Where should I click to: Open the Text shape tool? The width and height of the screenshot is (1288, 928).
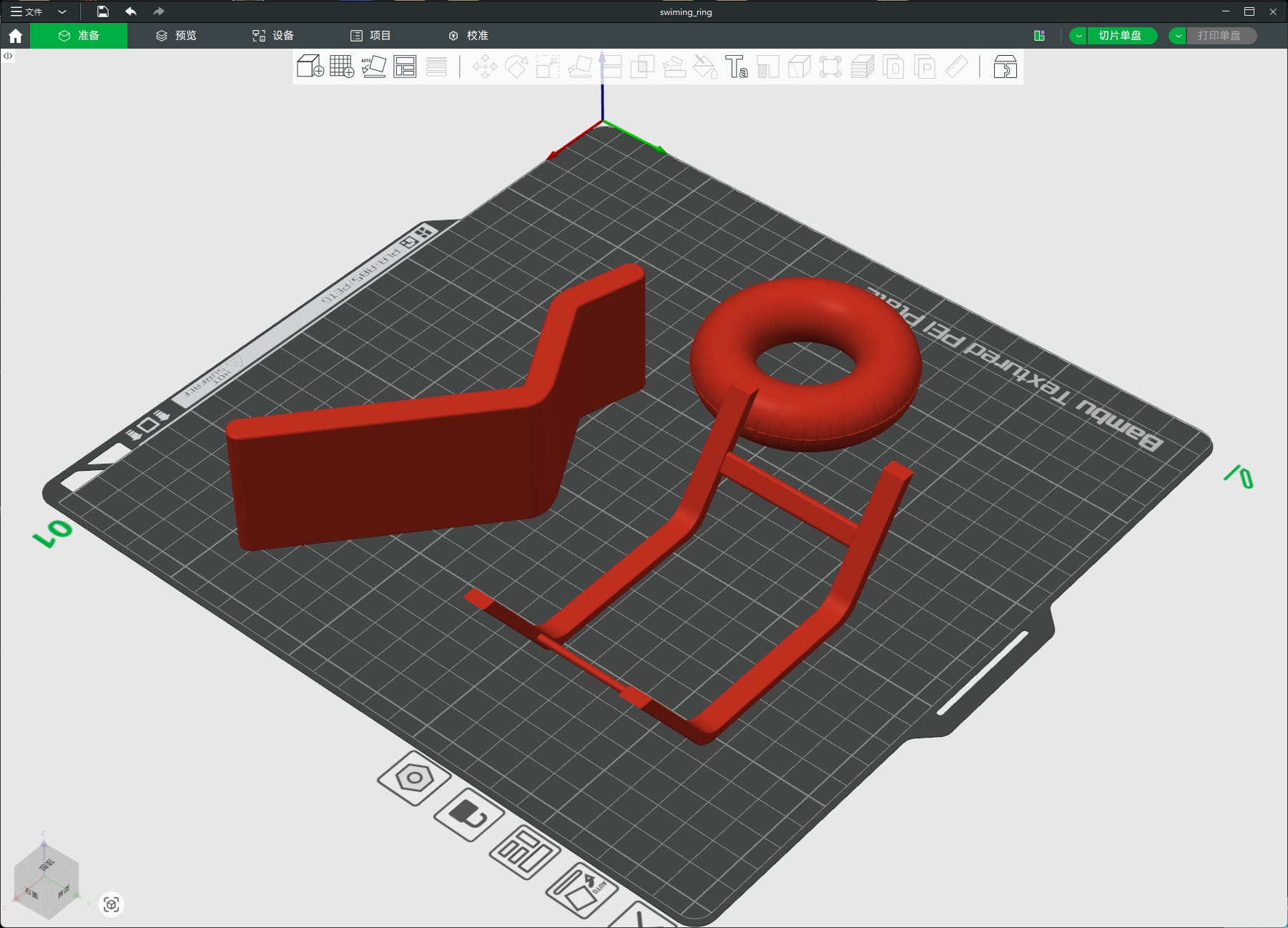[x=737, y=67]
